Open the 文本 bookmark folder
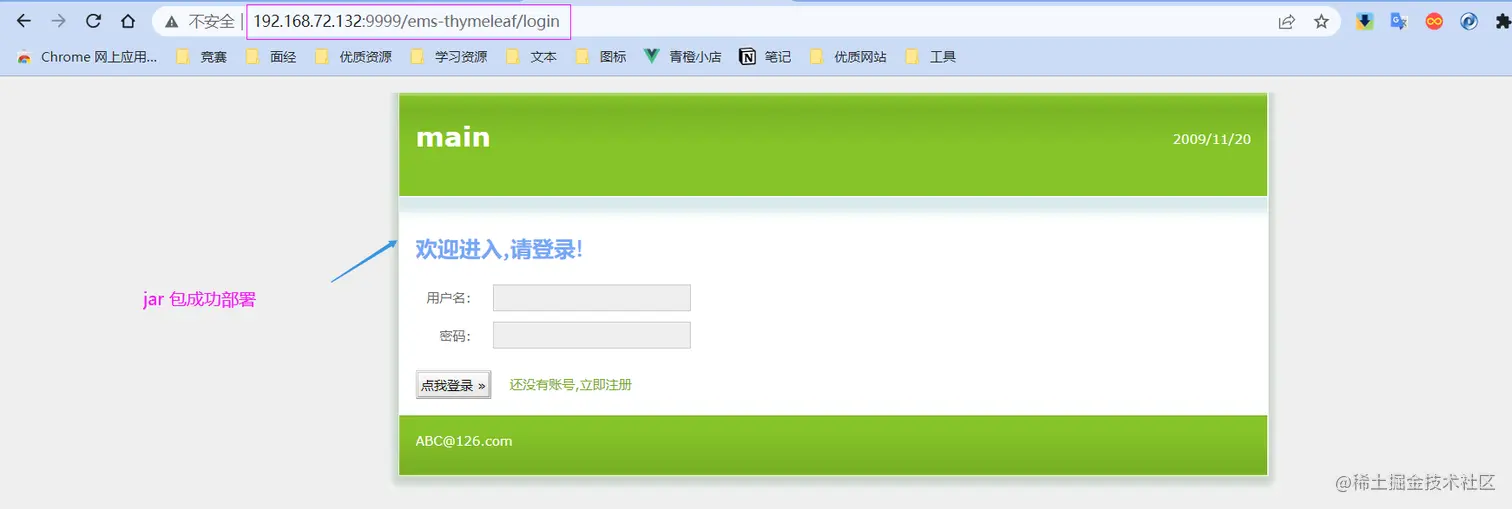 click(531, 57)
